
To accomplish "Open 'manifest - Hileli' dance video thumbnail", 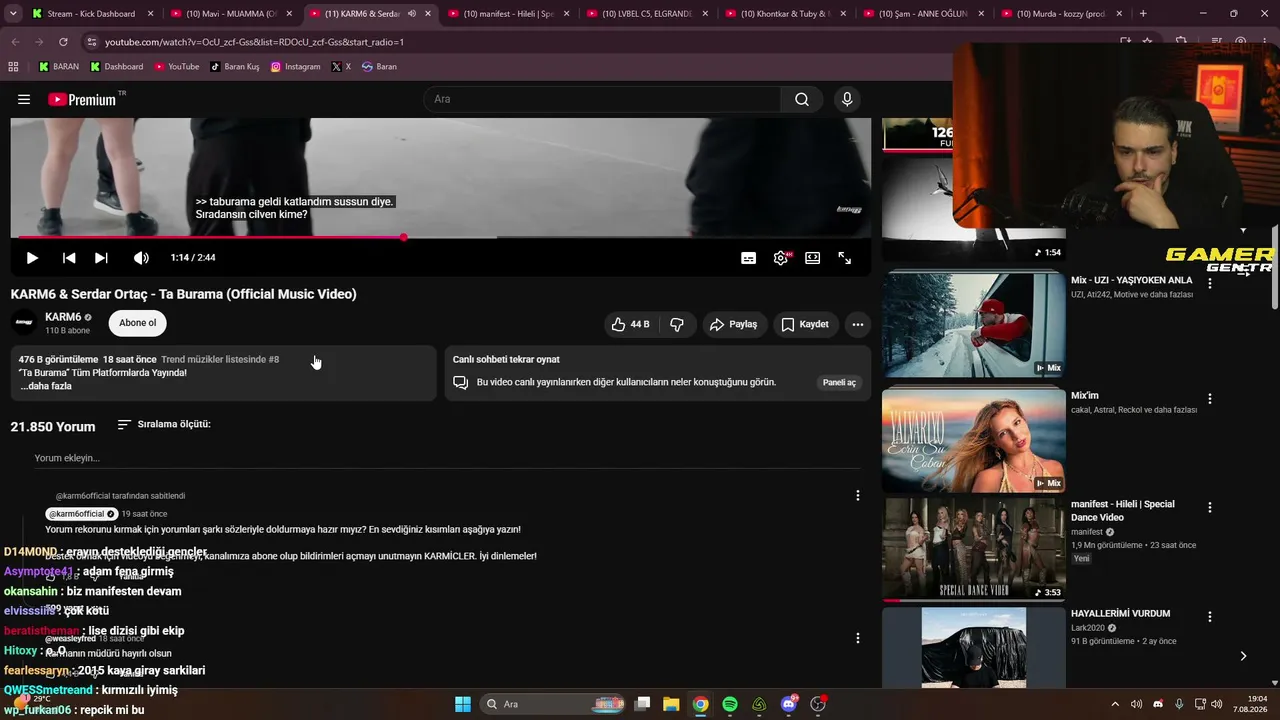I will pyautogui.click(x=974, y=549).
